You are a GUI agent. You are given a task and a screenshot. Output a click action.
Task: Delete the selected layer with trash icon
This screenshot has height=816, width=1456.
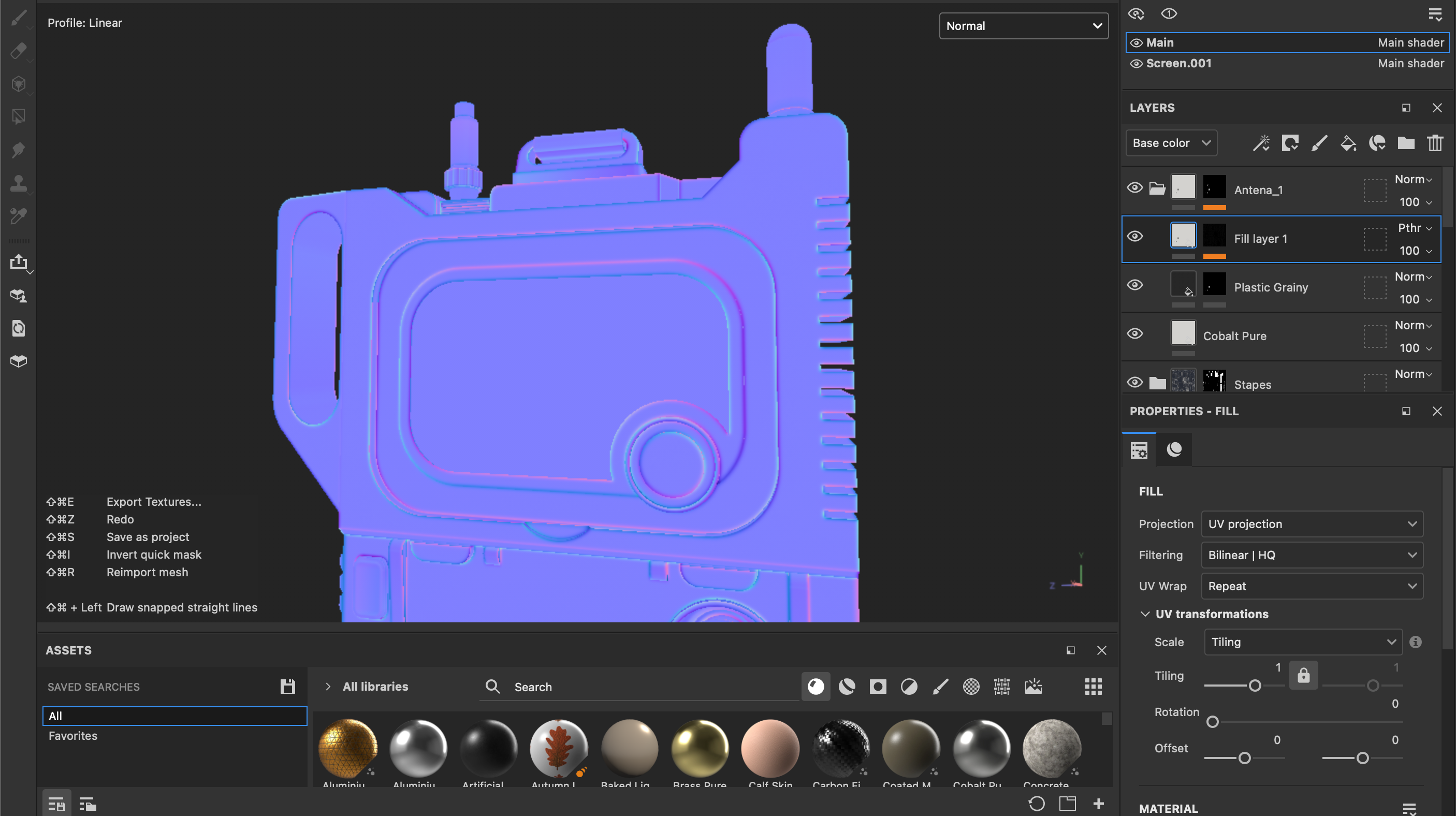point(1435,143)
